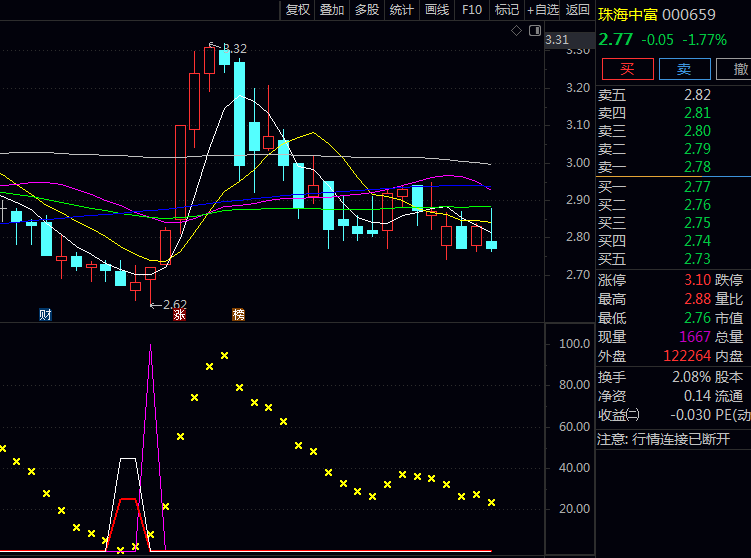Screen dimensions: 751x558
Task: Click the 标记 mark button
Action: 506,10
